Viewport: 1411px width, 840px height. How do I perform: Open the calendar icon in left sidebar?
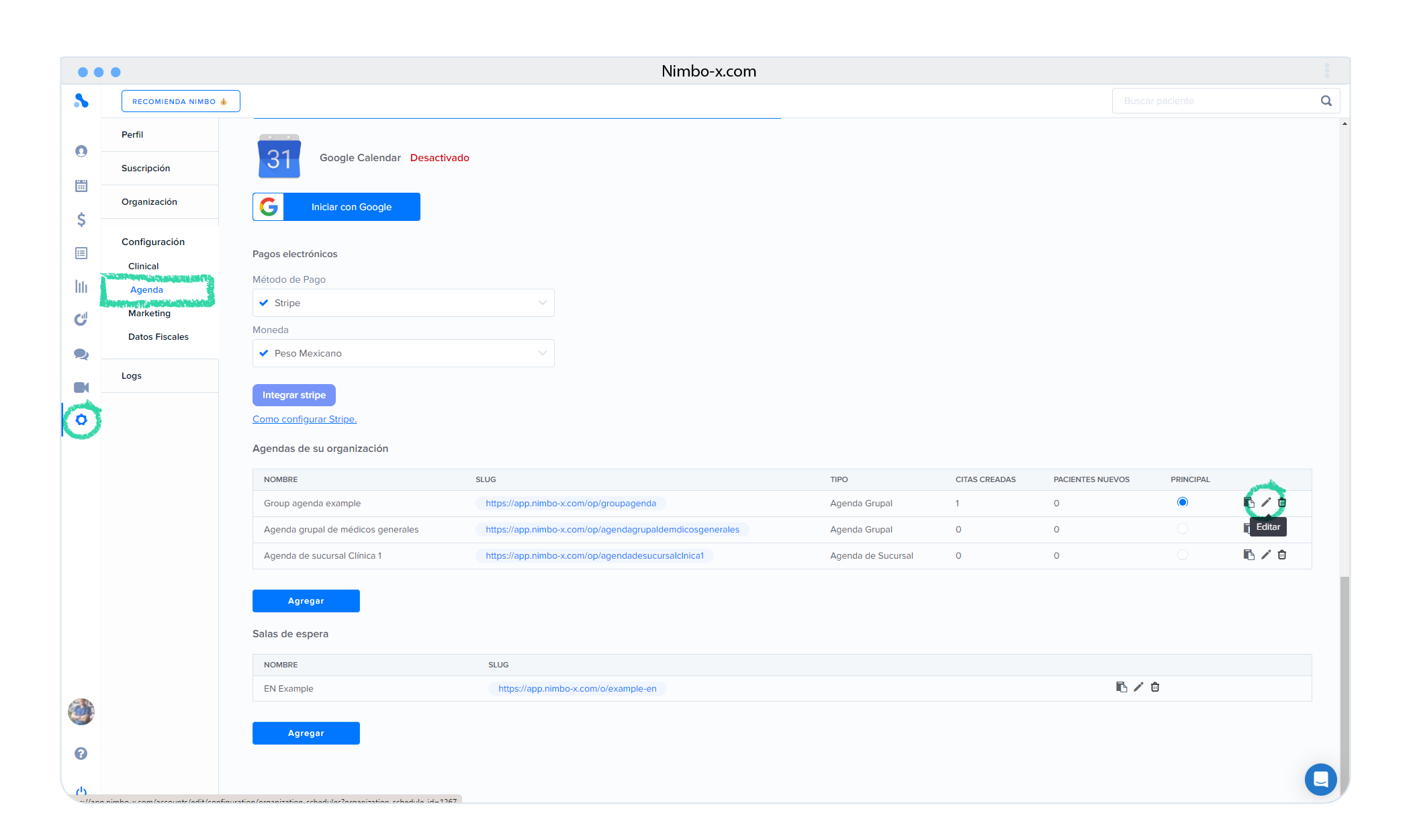(x=81, y=186)
